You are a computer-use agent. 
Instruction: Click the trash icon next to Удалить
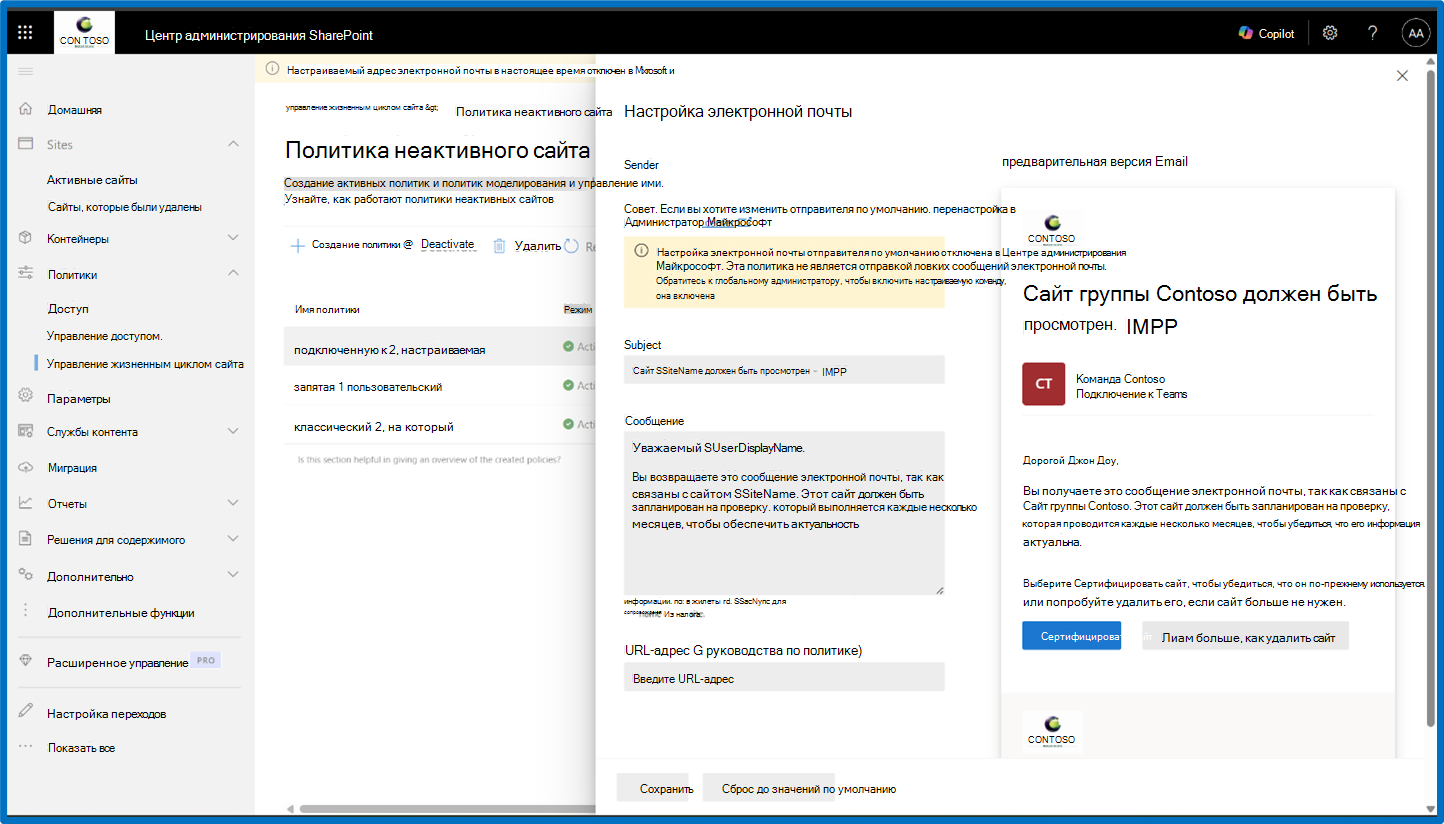pyautogui.click(x=499, y=245)
